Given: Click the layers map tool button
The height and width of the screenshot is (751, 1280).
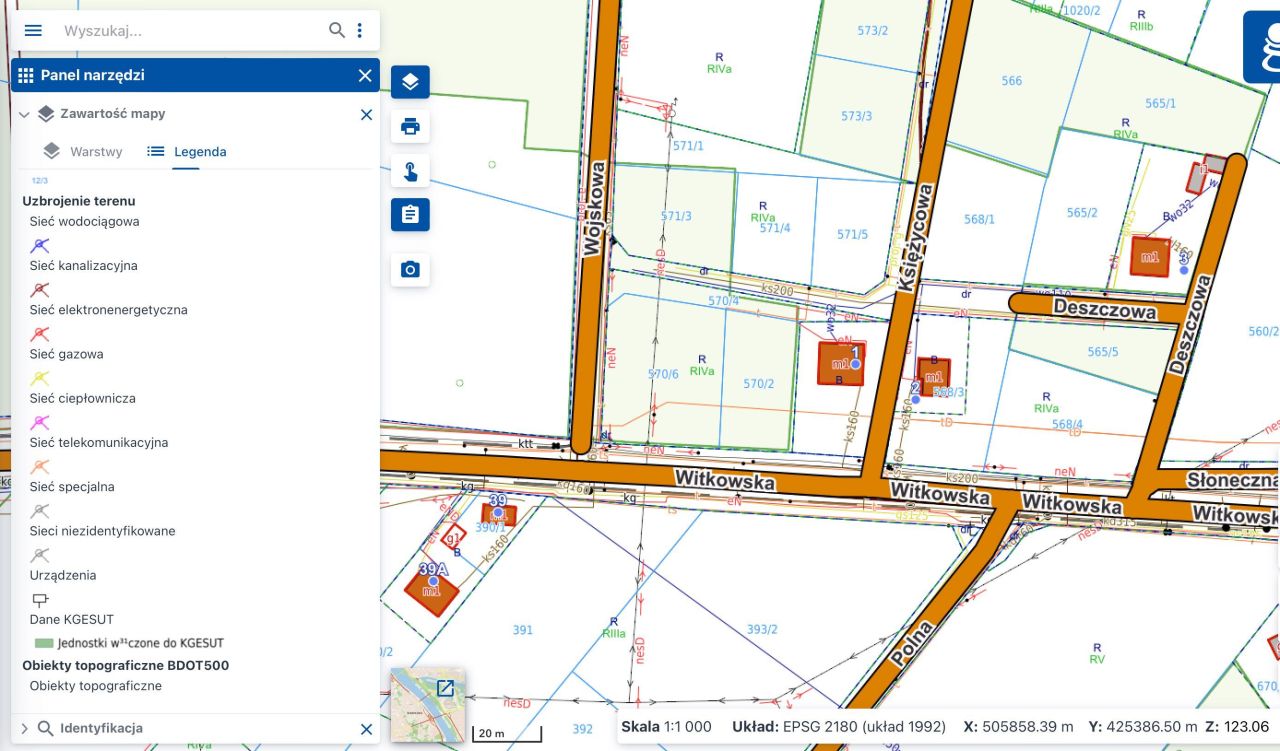Looking at the screenshot, I should click(x=410, y=82).
